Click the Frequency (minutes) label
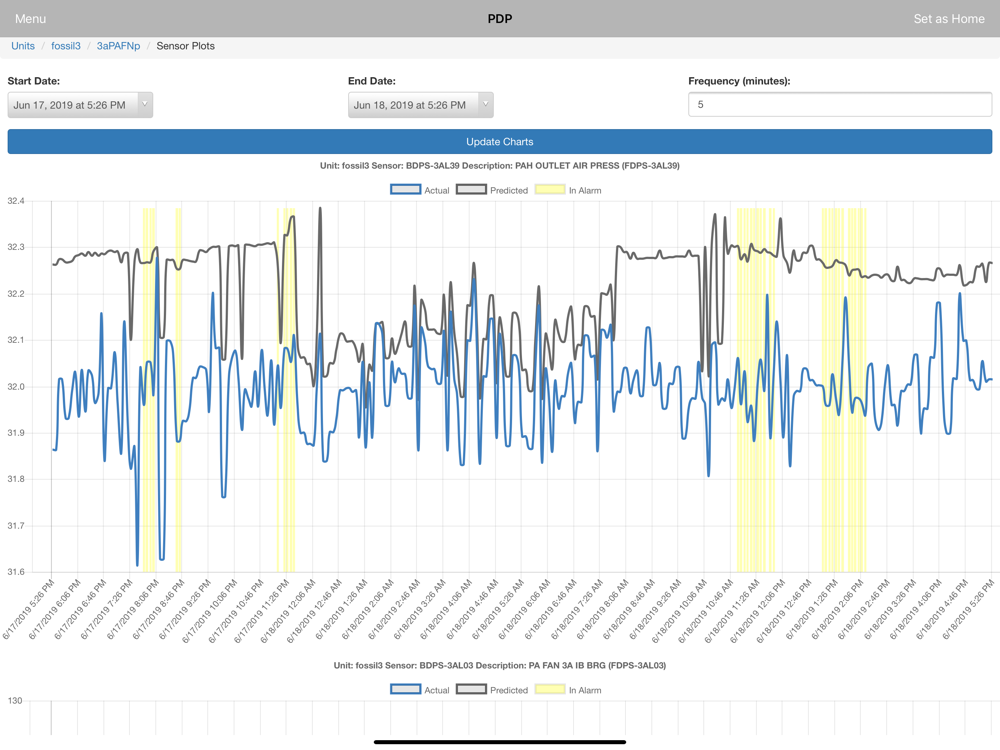Viewport: 1000px width, 750px height. coord(739,81)
